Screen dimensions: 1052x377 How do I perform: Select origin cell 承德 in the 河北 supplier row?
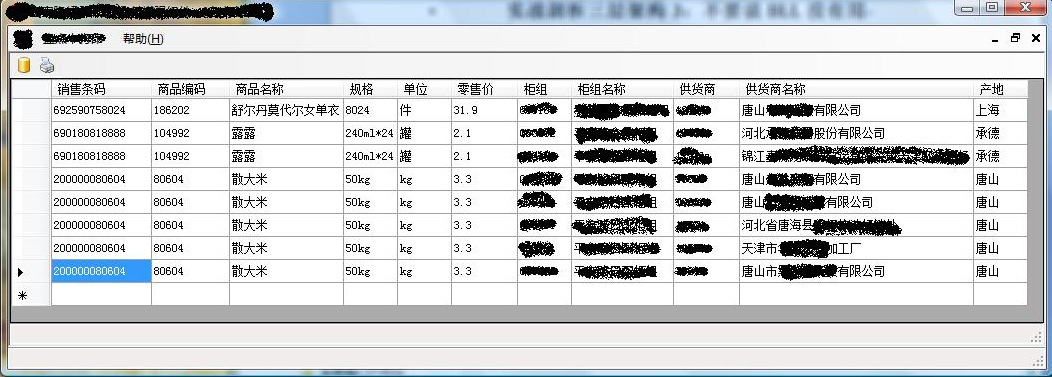tap(1000, 133)
